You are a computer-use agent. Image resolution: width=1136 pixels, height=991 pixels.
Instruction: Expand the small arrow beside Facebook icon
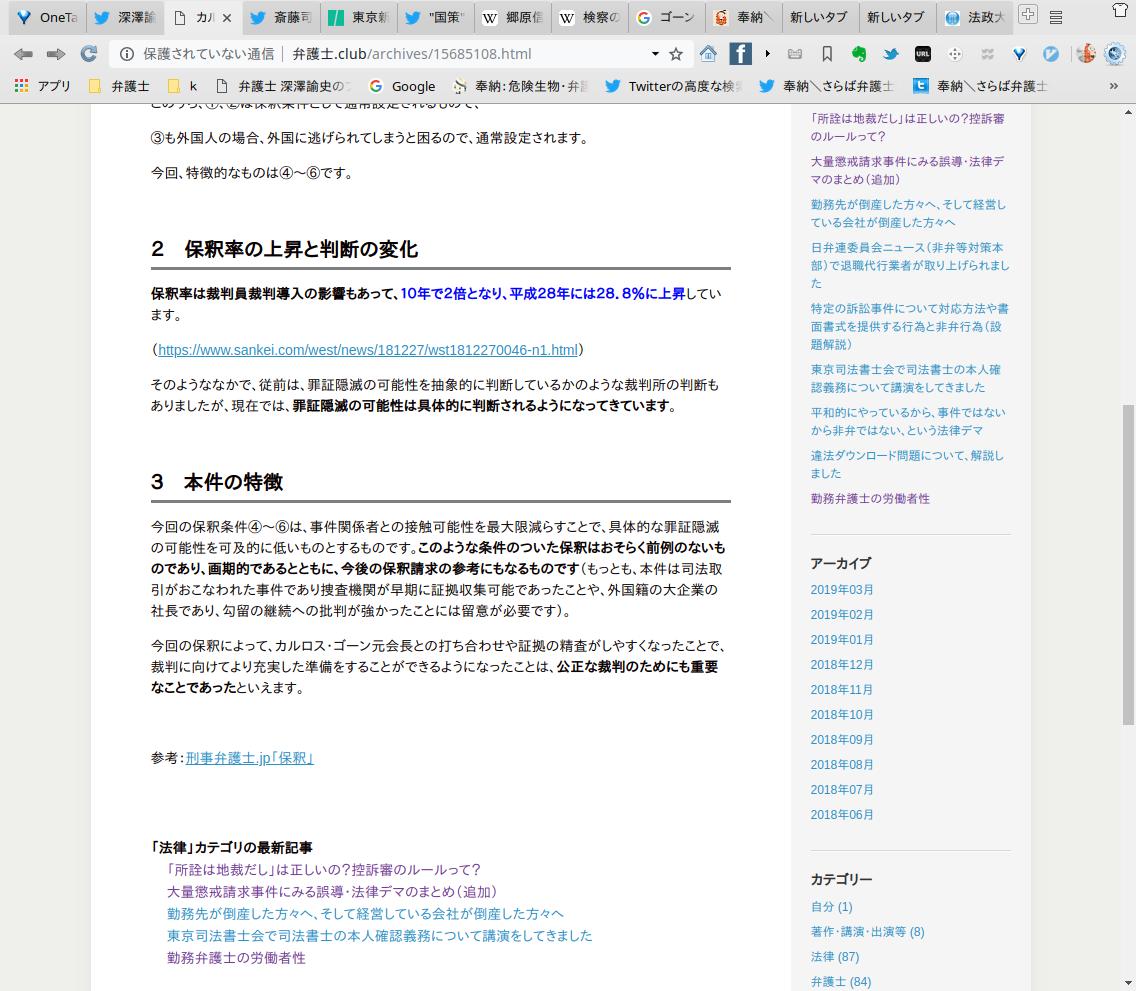[767, 54]
